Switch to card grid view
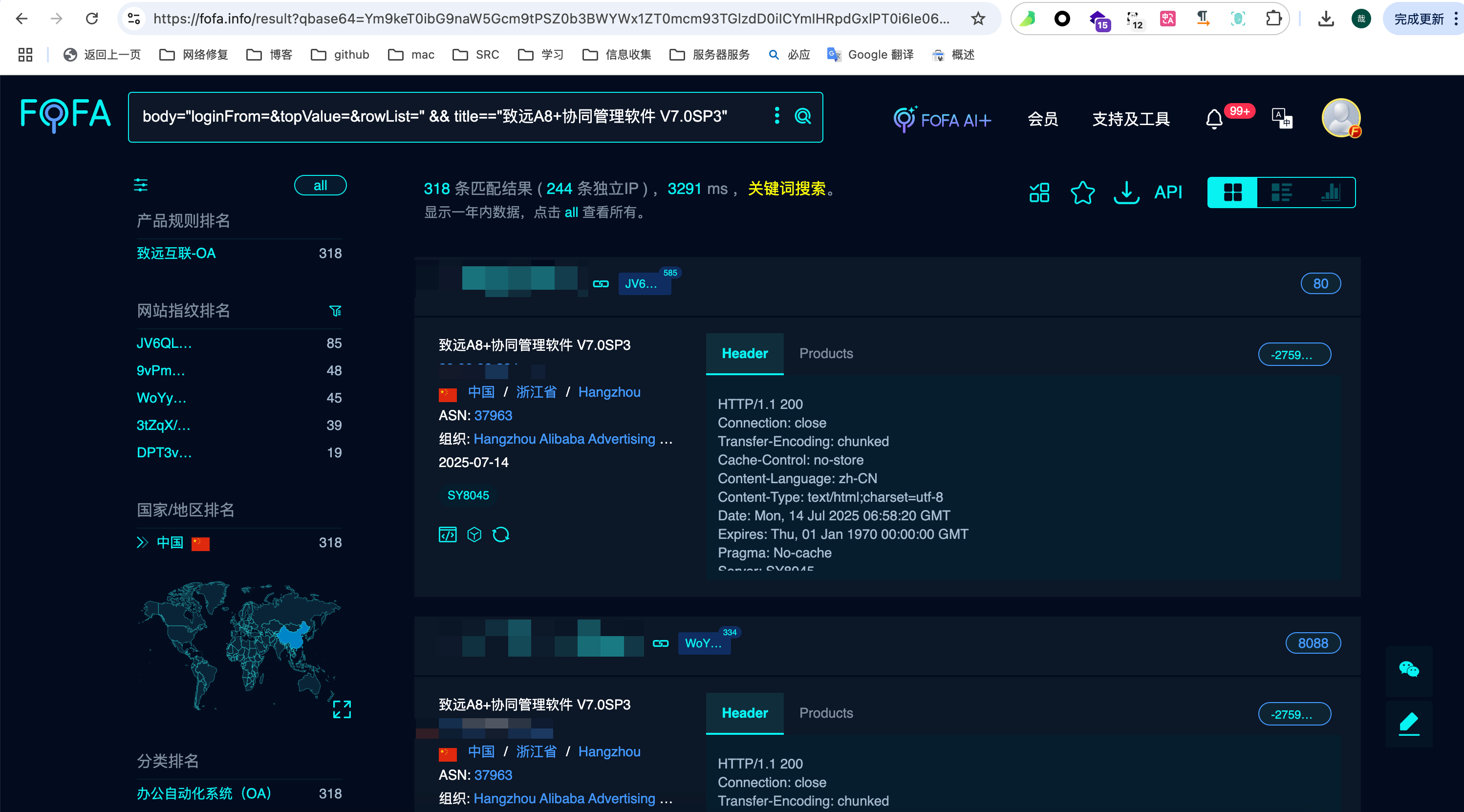The width and height of the screenshot is (1464, 812). tap(1232, 192)
